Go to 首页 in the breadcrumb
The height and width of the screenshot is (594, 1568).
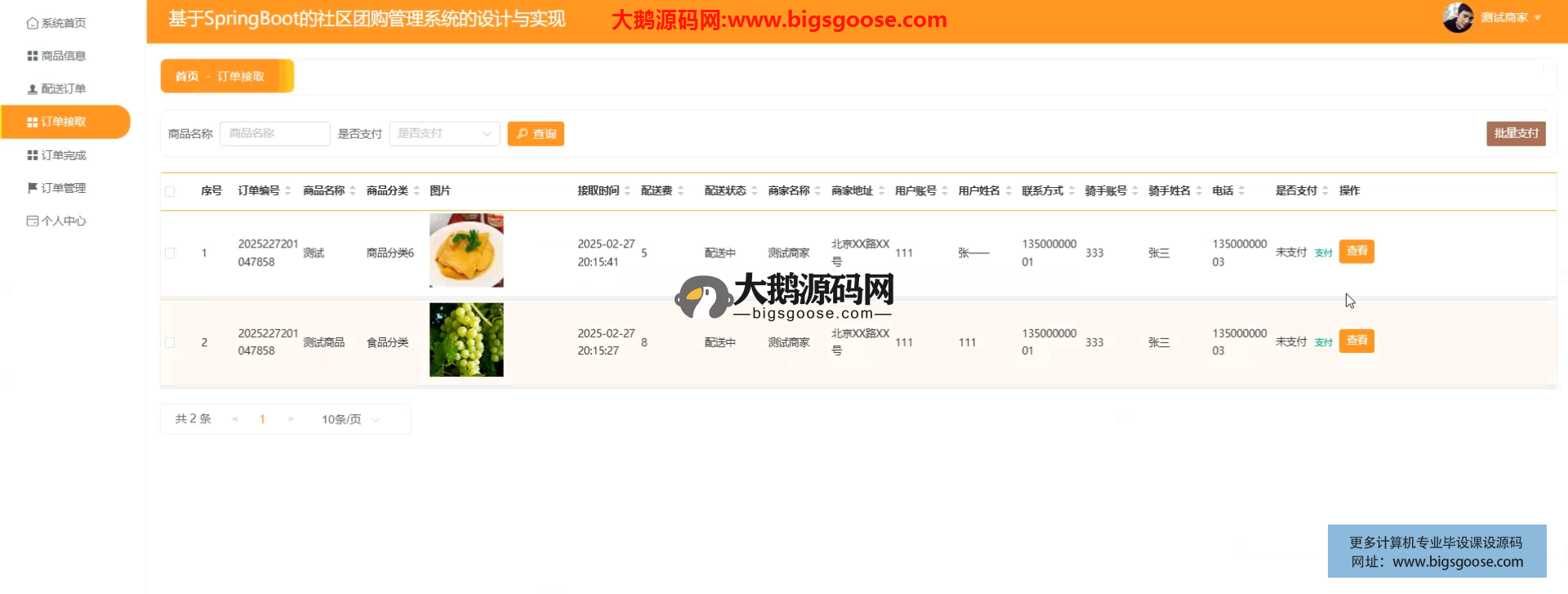click(186, 76)
